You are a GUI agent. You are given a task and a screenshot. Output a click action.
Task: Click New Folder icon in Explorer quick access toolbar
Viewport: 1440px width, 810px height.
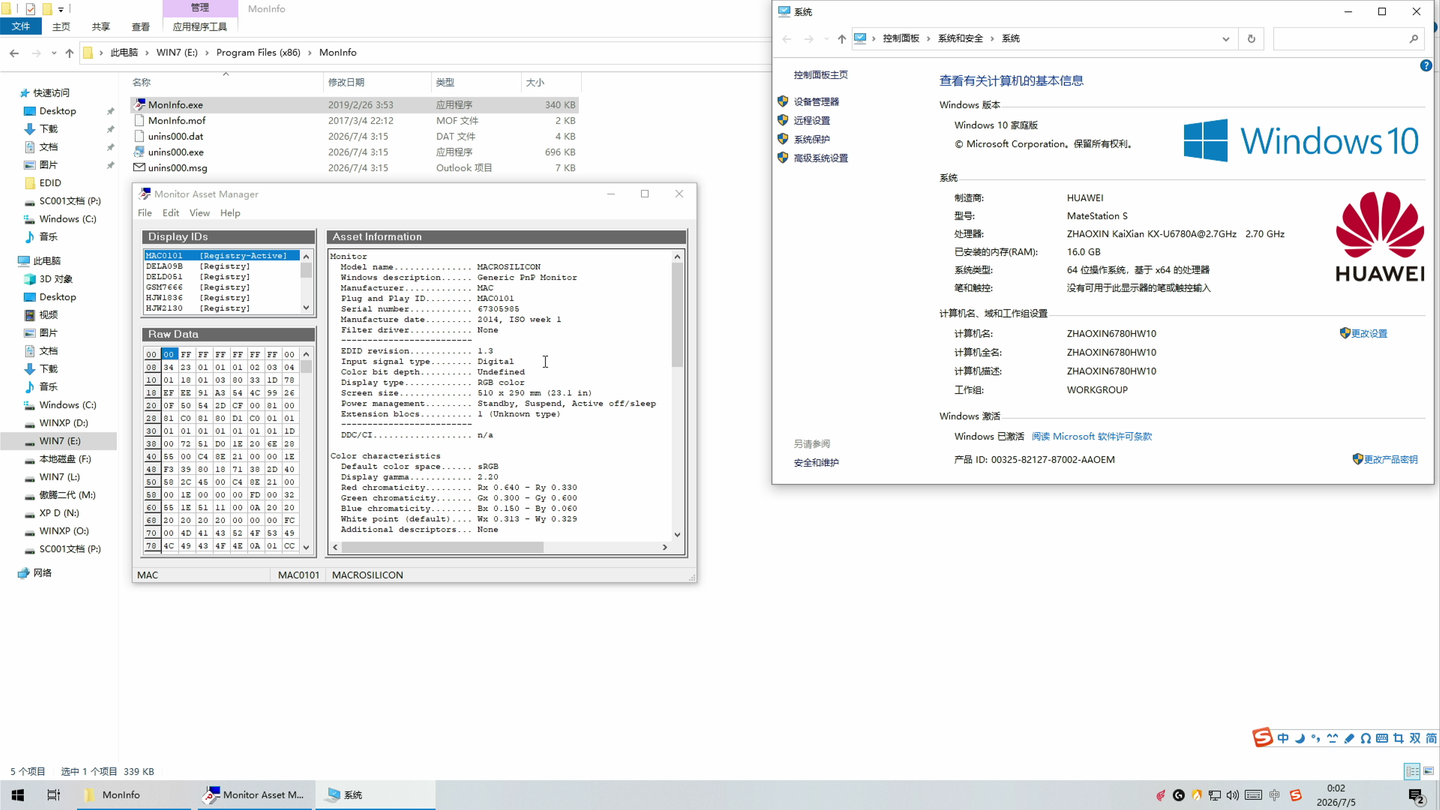coord(46,9)
